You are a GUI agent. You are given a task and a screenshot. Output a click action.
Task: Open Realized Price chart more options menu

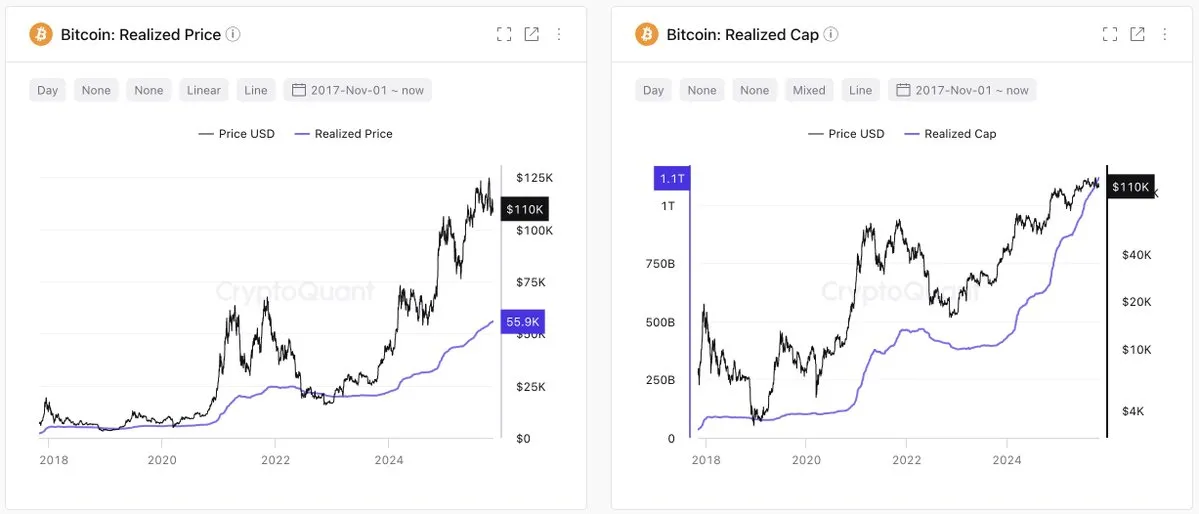[x=559, y=34]
